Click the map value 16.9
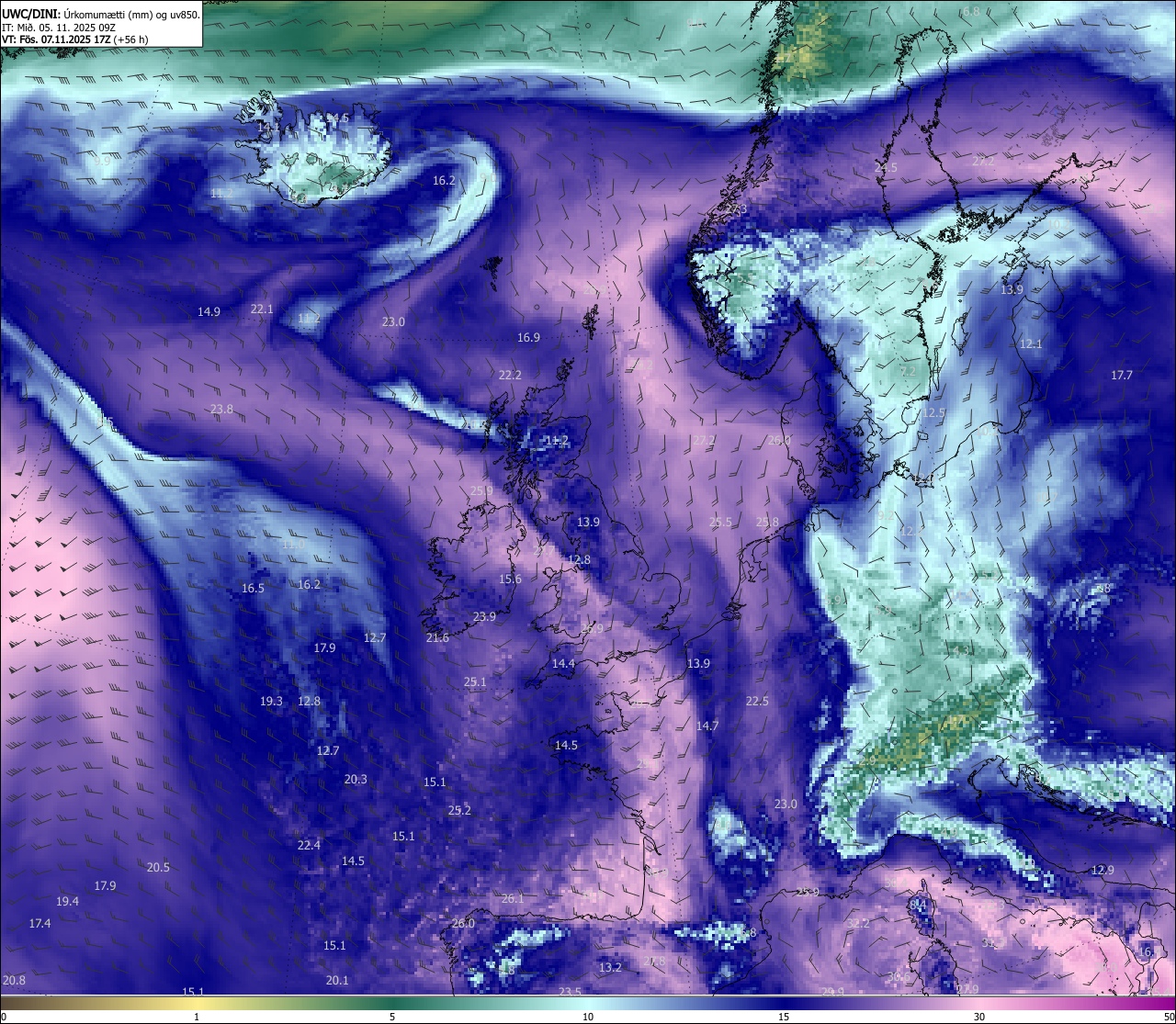 (x=528, y=338)
